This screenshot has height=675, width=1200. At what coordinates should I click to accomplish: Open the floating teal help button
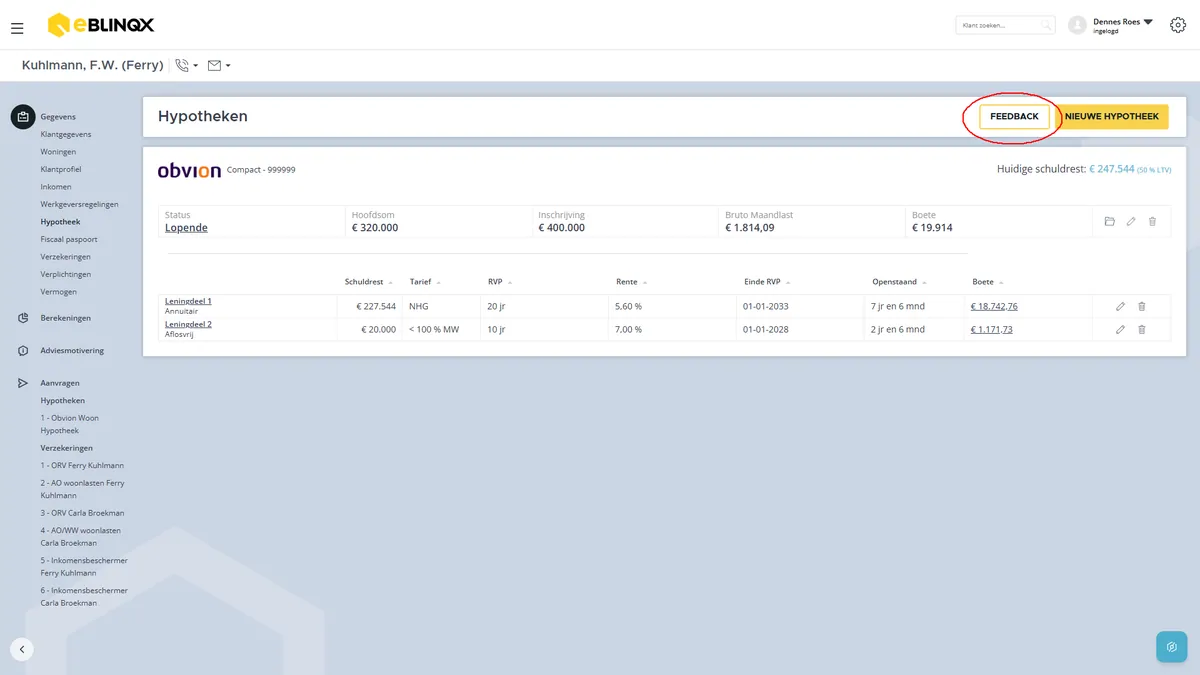[1171, 647]
